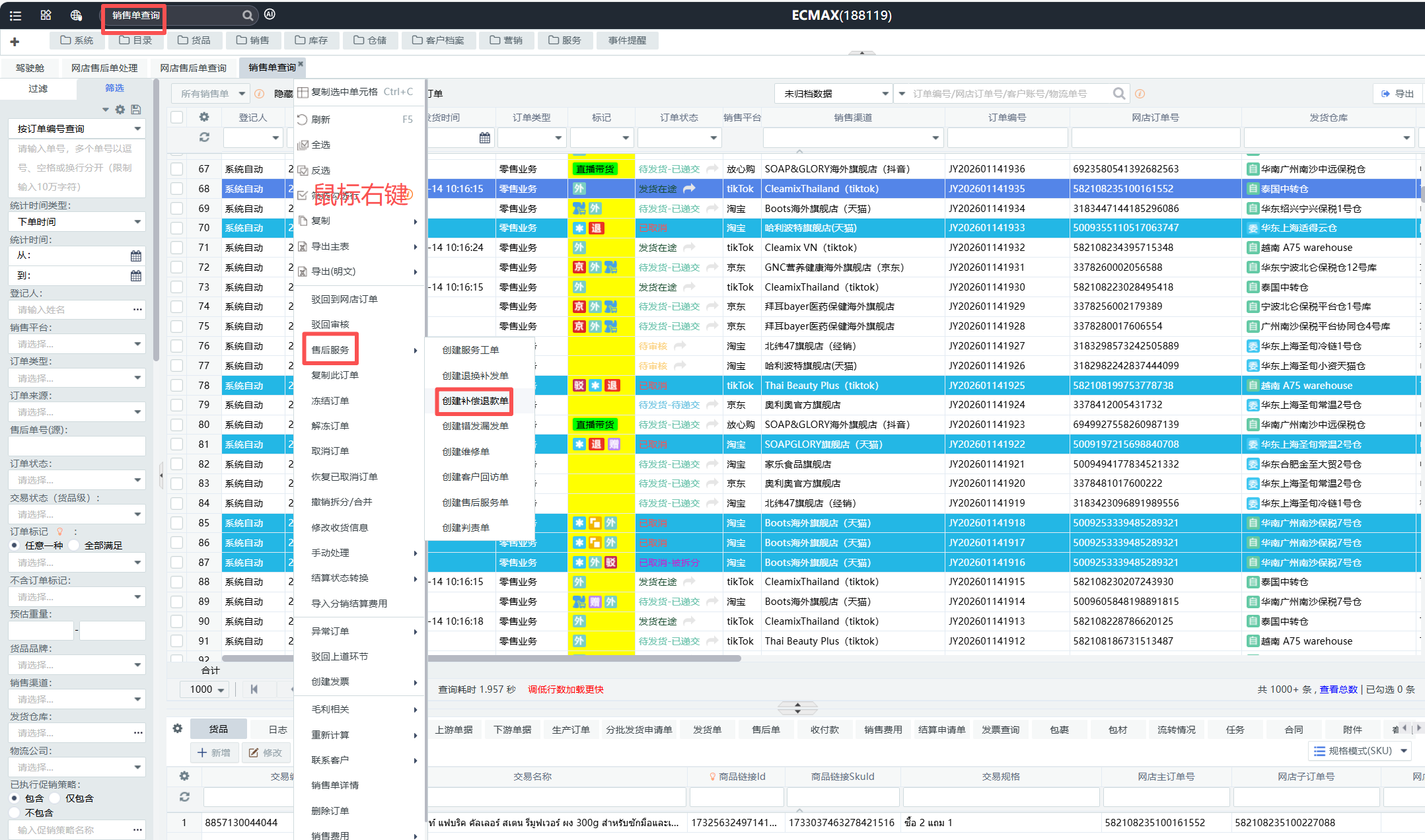Open the 1000 rows-per-page dropdown
1425x840 pixels.
click(205, 689)
